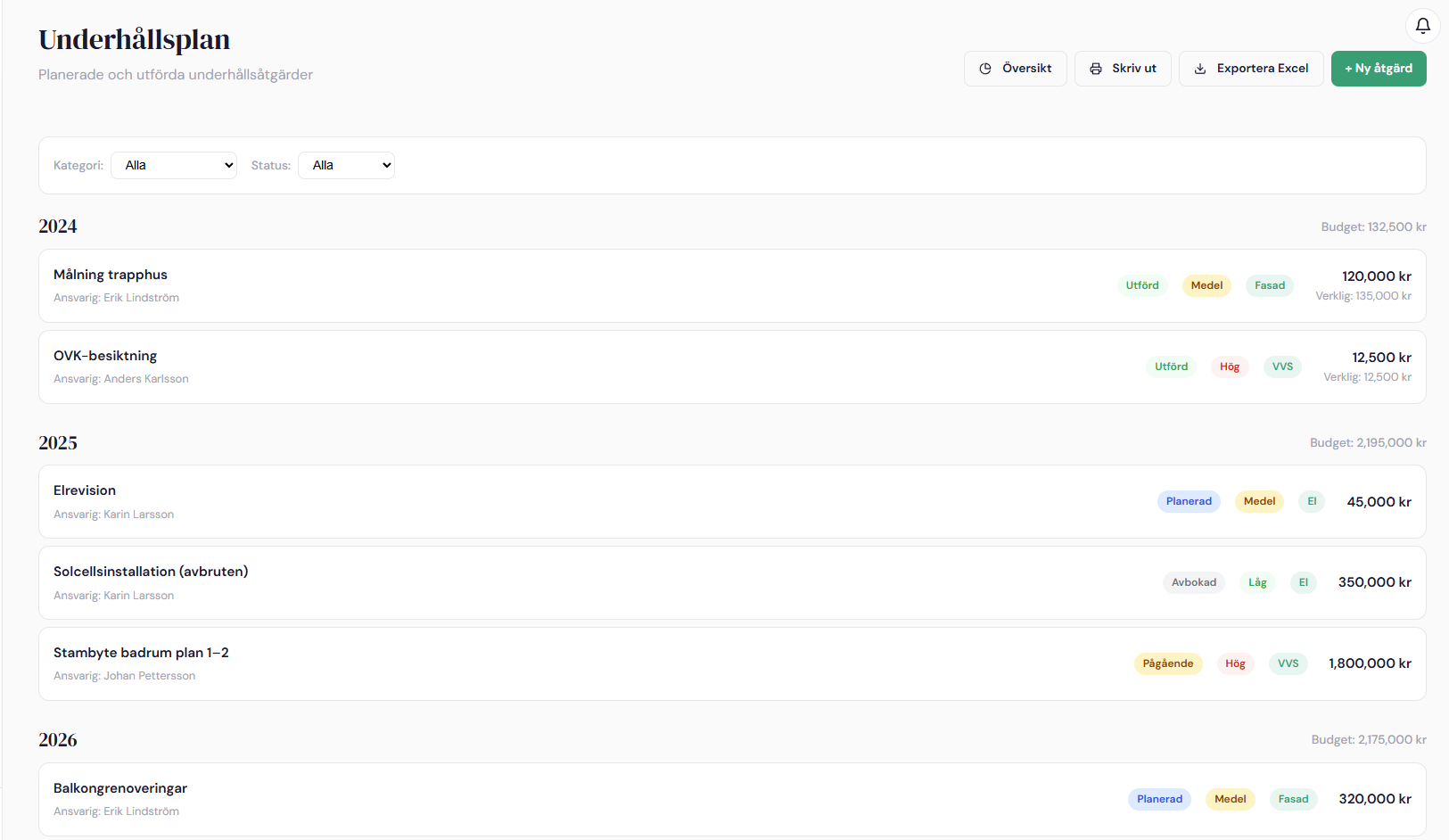
Task: Click the VVS tag on Stambyte badrum
Action: (1288, 663)
